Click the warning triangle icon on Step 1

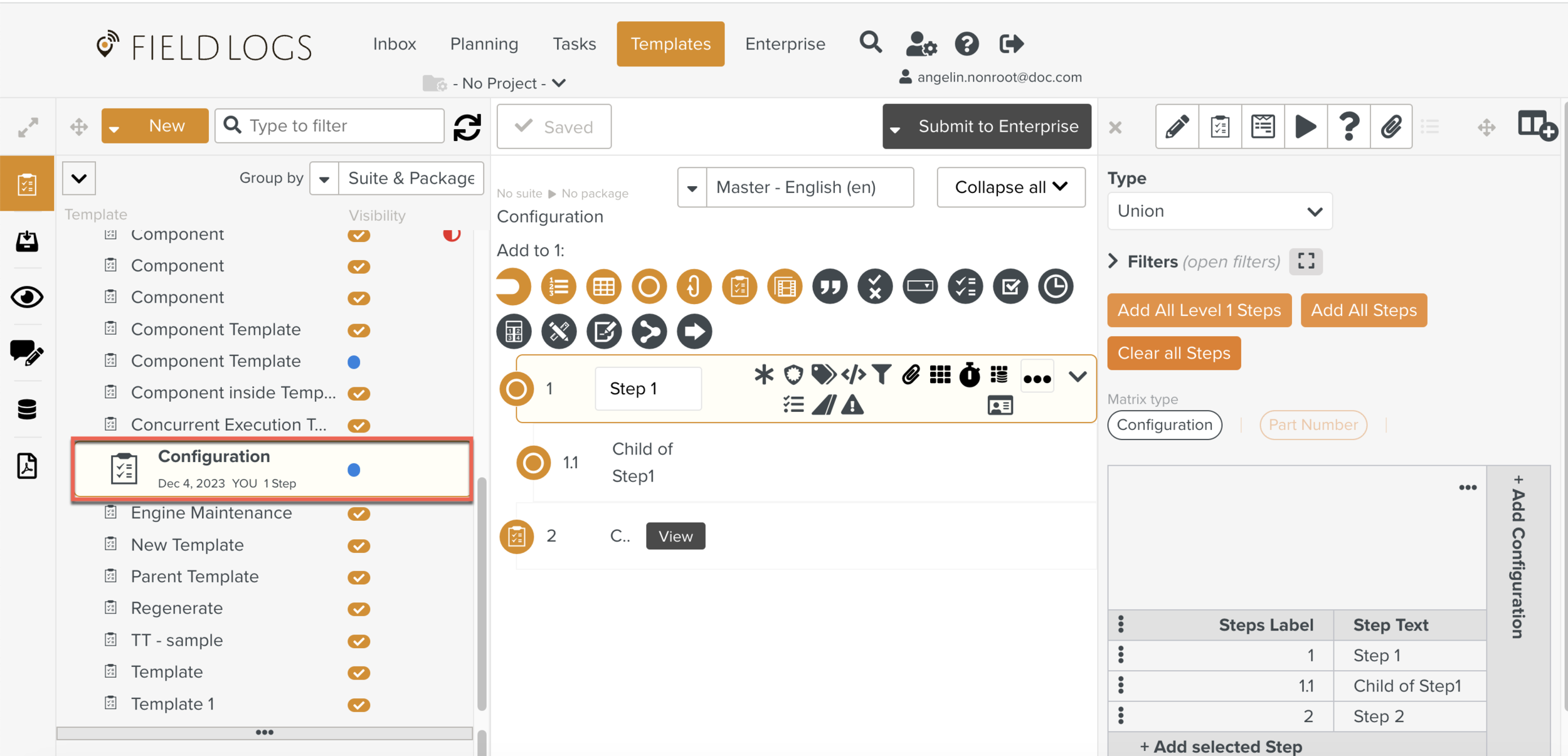coord(852,405)
